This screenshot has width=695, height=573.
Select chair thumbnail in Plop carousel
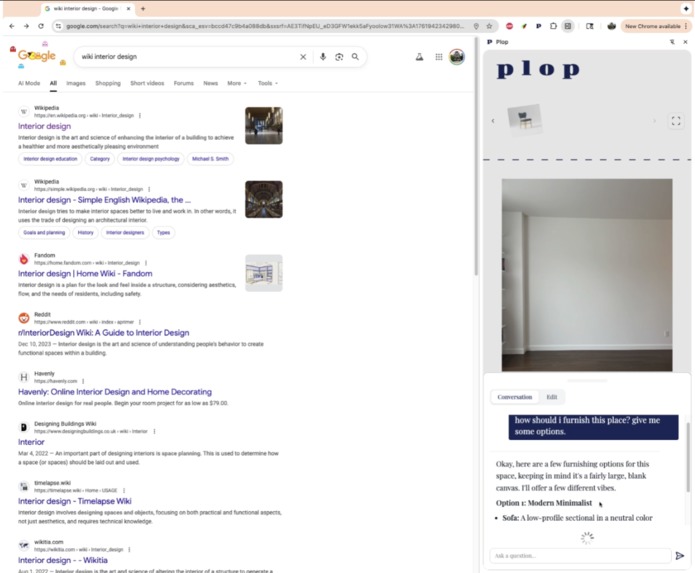click(524, 120)
